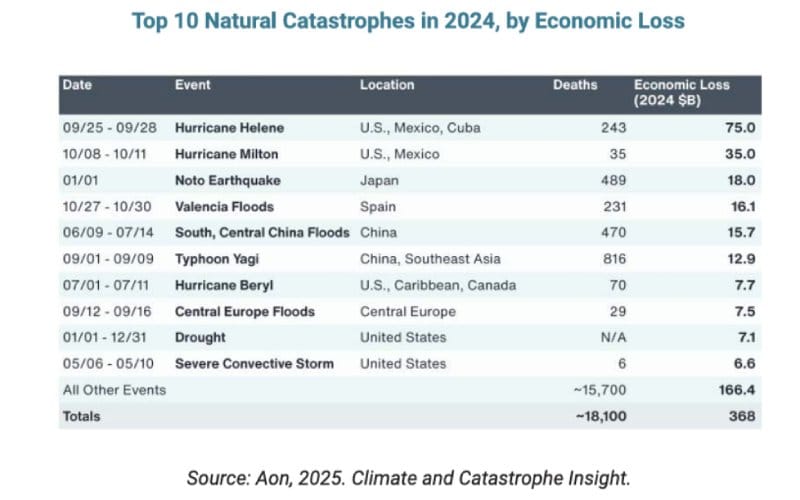
Task: Select the Hurricane Beryl event name
Action: pyautogui.click(x=225, y=285)
